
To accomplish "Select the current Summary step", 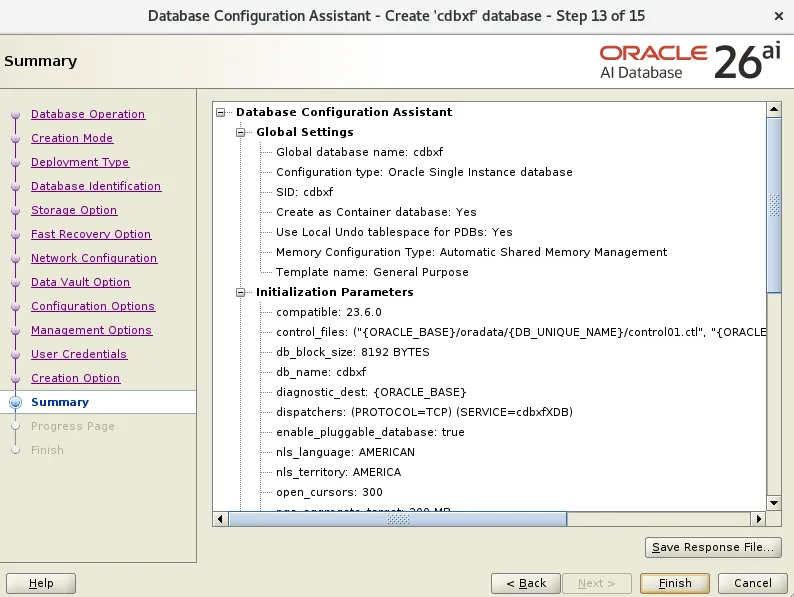I will click(x=60, y=402).
